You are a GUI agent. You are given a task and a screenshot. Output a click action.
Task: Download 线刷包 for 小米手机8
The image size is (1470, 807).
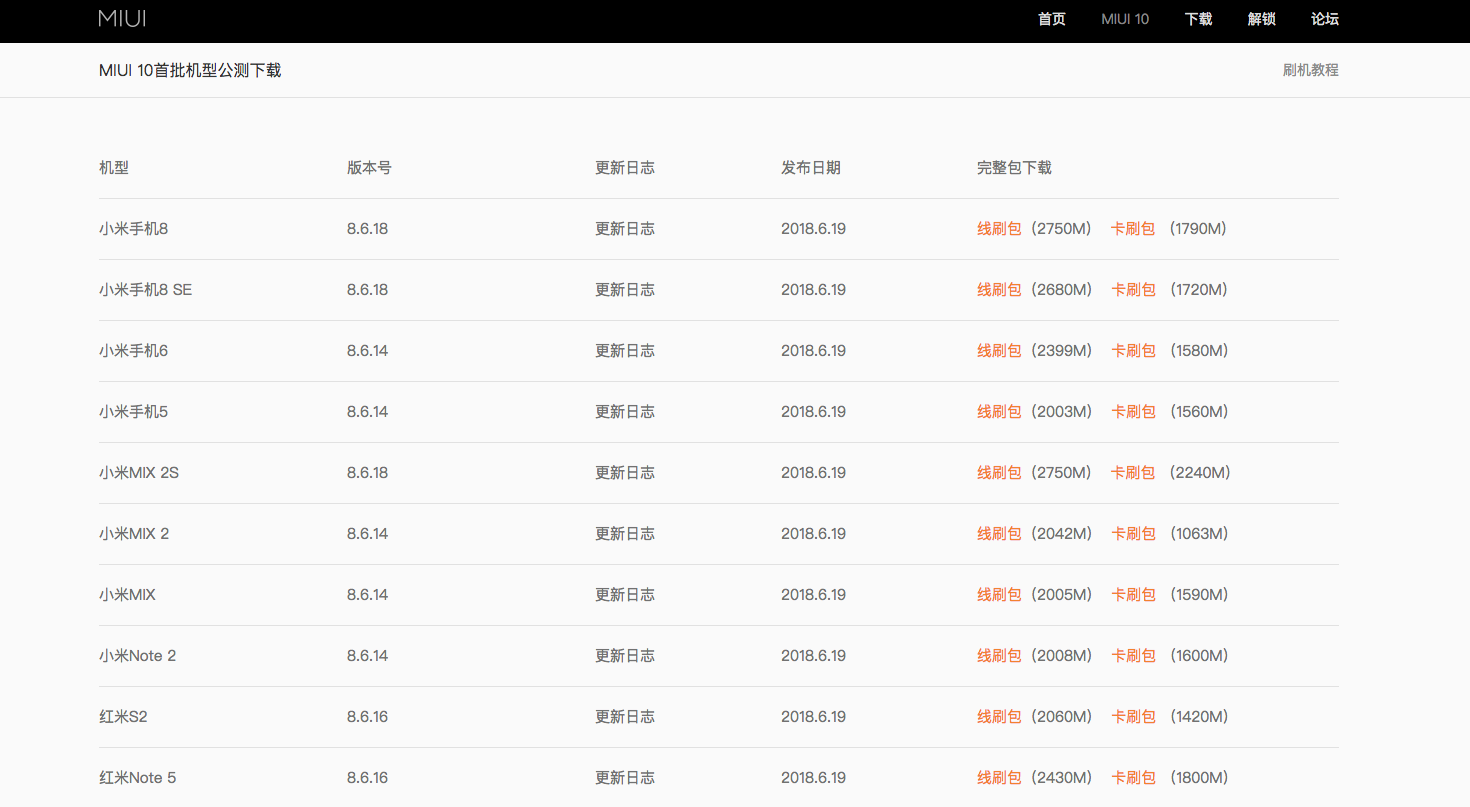pos(999,229)
